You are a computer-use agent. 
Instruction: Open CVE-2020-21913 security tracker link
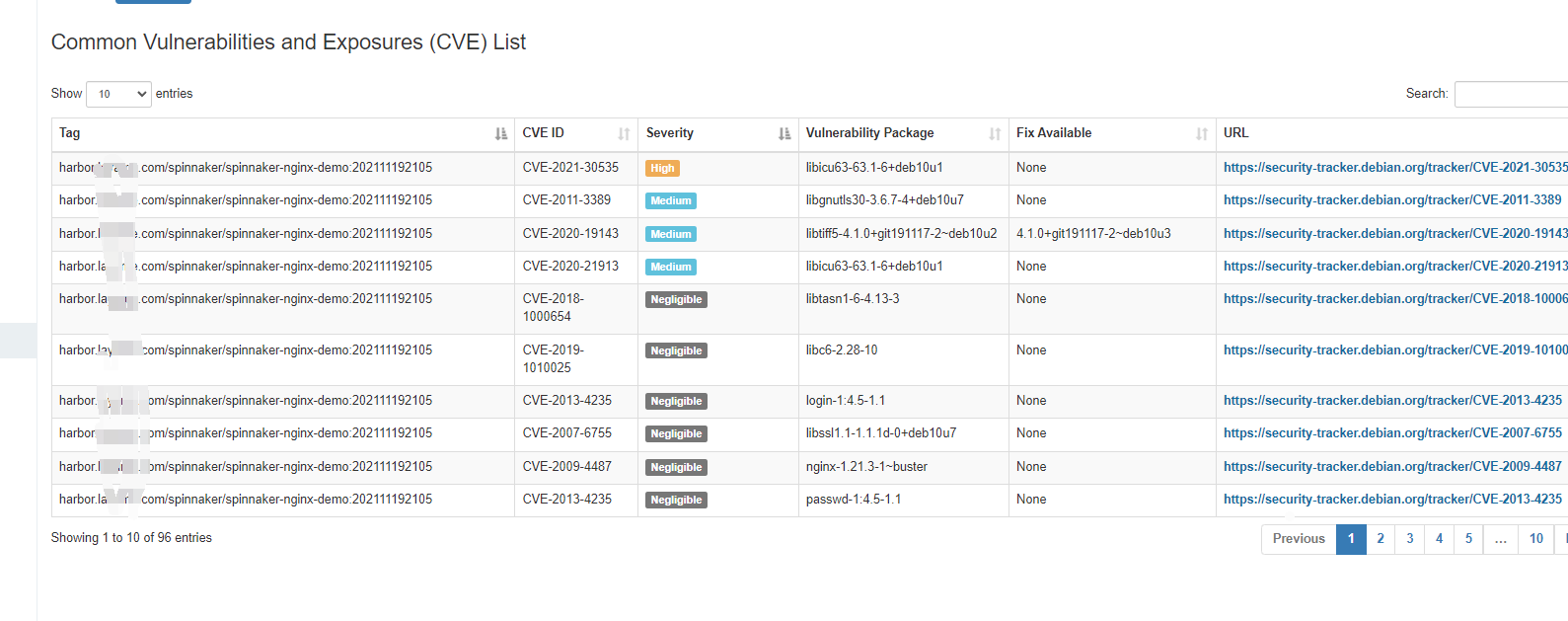click(x=1395, y=267)
